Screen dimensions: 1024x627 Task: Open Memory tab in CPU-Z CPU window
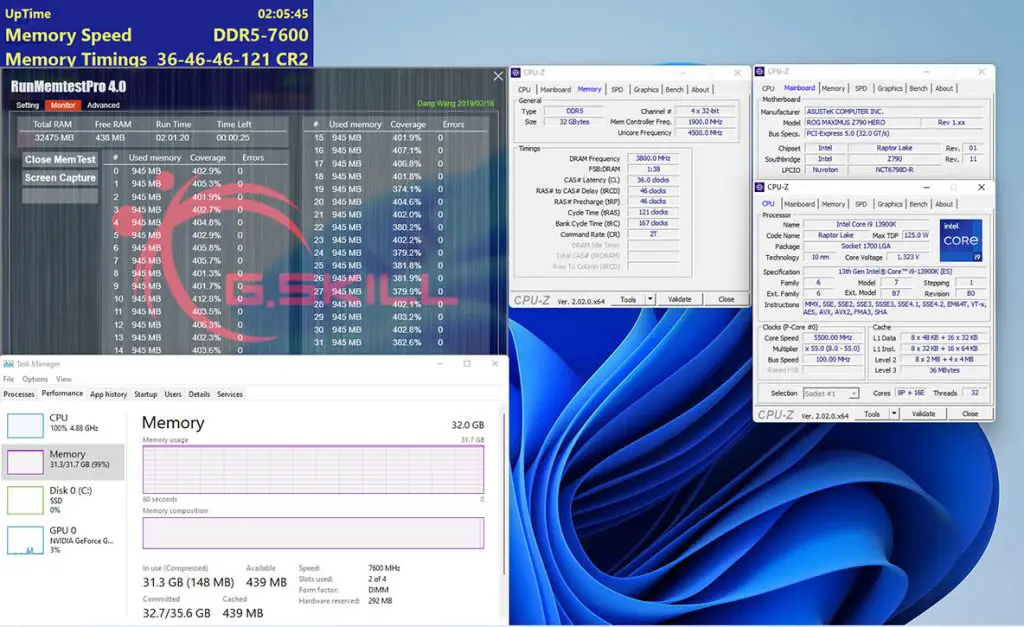coord(833,204)
